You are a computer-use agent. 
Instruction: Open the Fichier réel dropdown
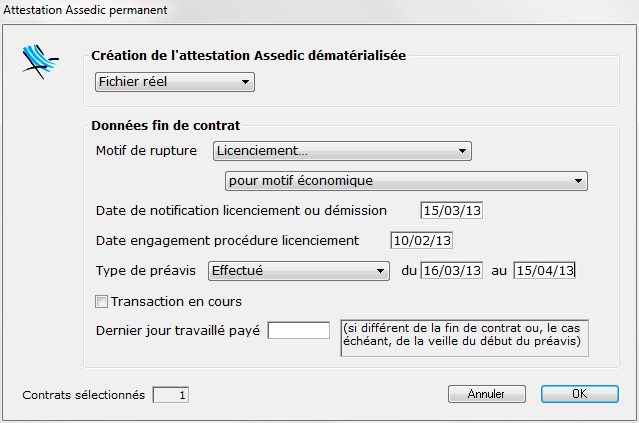coord(175,82)
